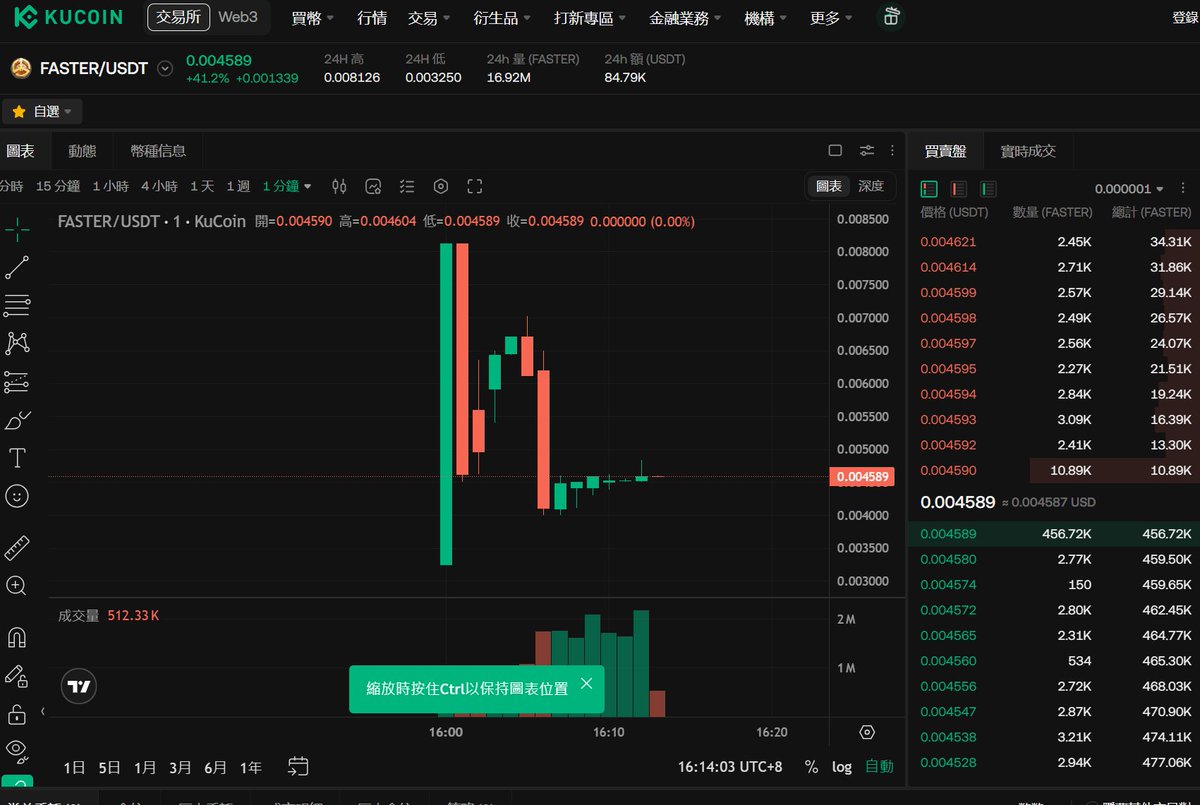Image resolution: width=1200 pixels, height=805 pixels.
Task: Select the brush drawing tool
Action: click(17, 419)
